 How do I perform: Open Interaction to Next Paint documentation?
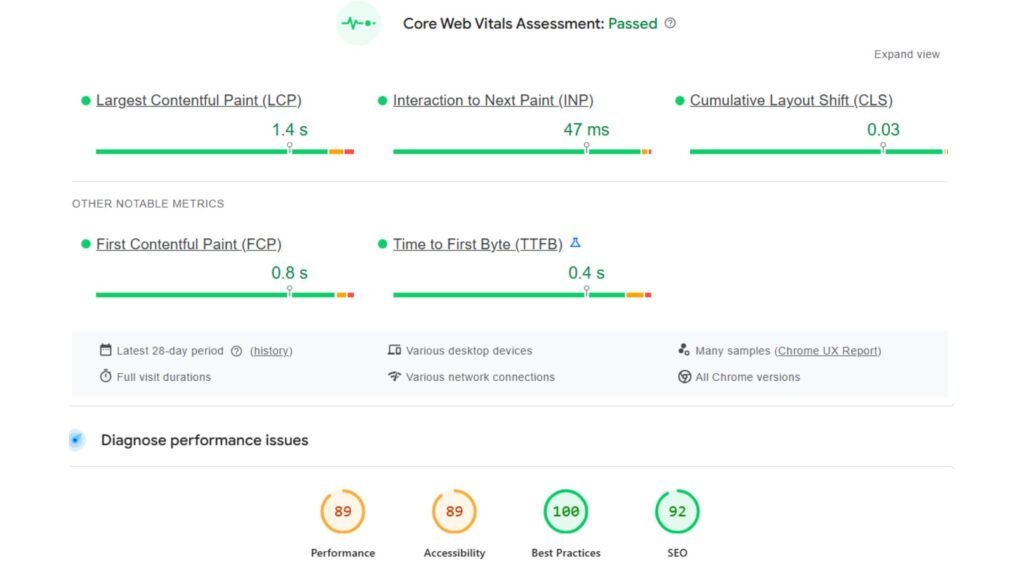491,100
